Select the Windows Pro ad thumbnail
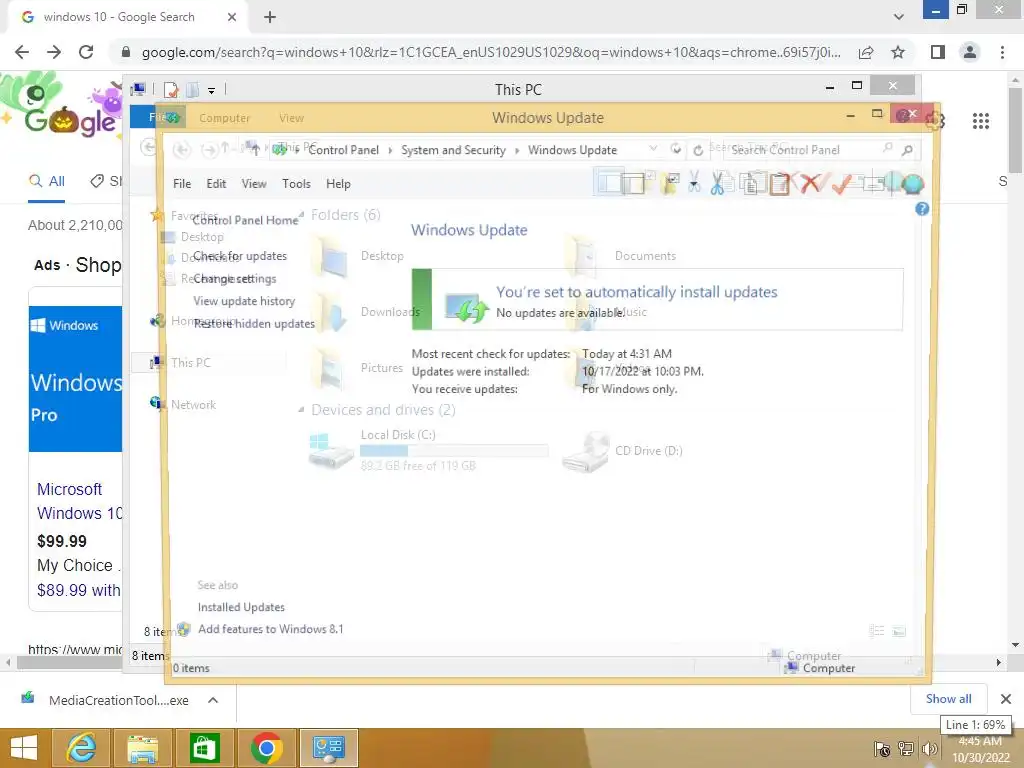Screen dimensions: 1024x768 coord(75,379)
